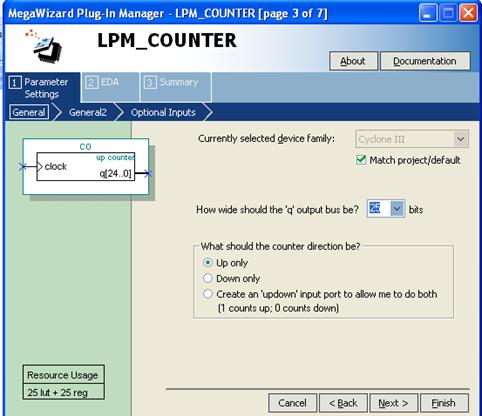Click the '25 lut + 25 reg' resource text
Viewport: 482px width, 416px height.
[58, 393]
